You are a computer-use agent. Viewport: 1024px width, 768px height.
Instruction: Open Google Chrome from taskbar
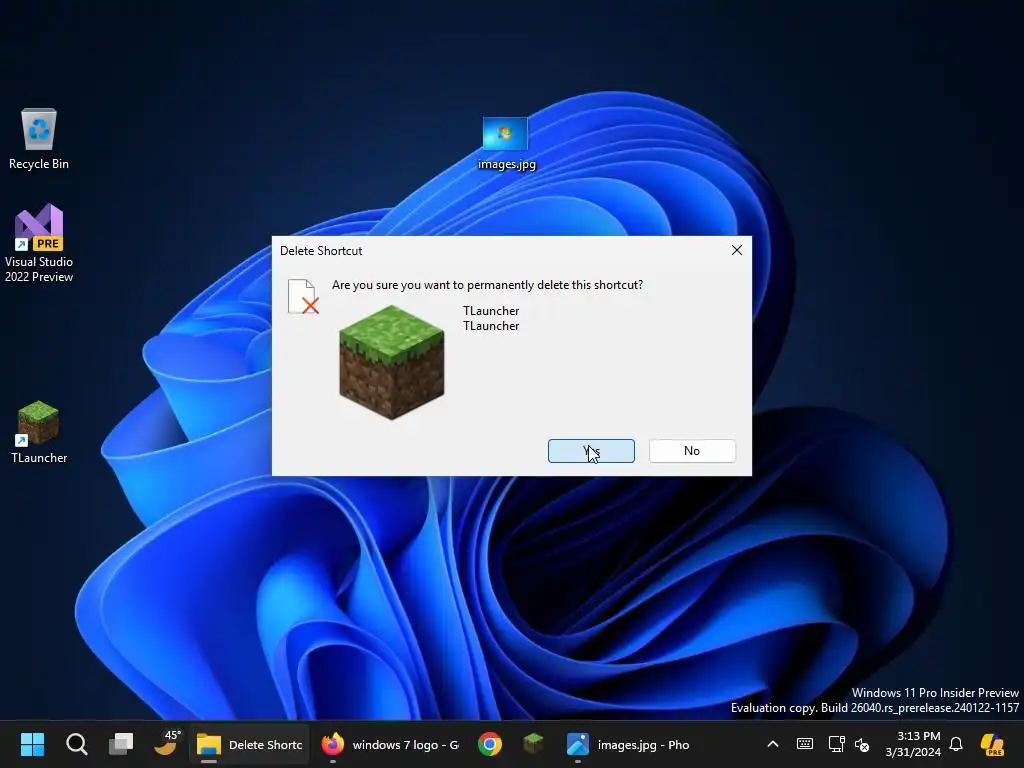(490, 744)
